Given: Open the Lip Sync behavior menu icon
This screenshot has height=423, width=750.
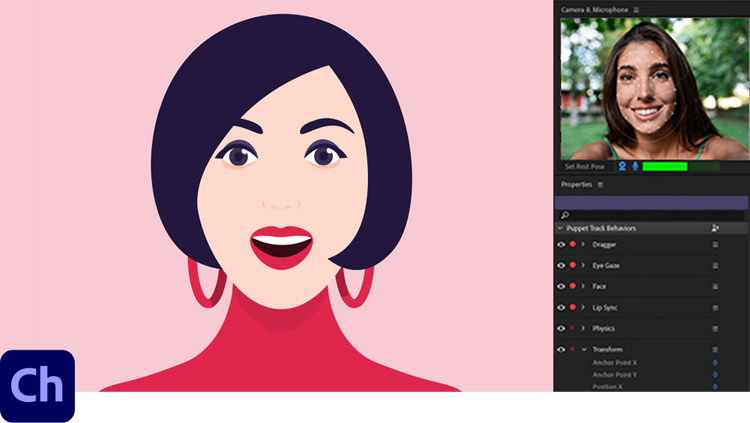Looking at the screenshot, I should 715,308.
